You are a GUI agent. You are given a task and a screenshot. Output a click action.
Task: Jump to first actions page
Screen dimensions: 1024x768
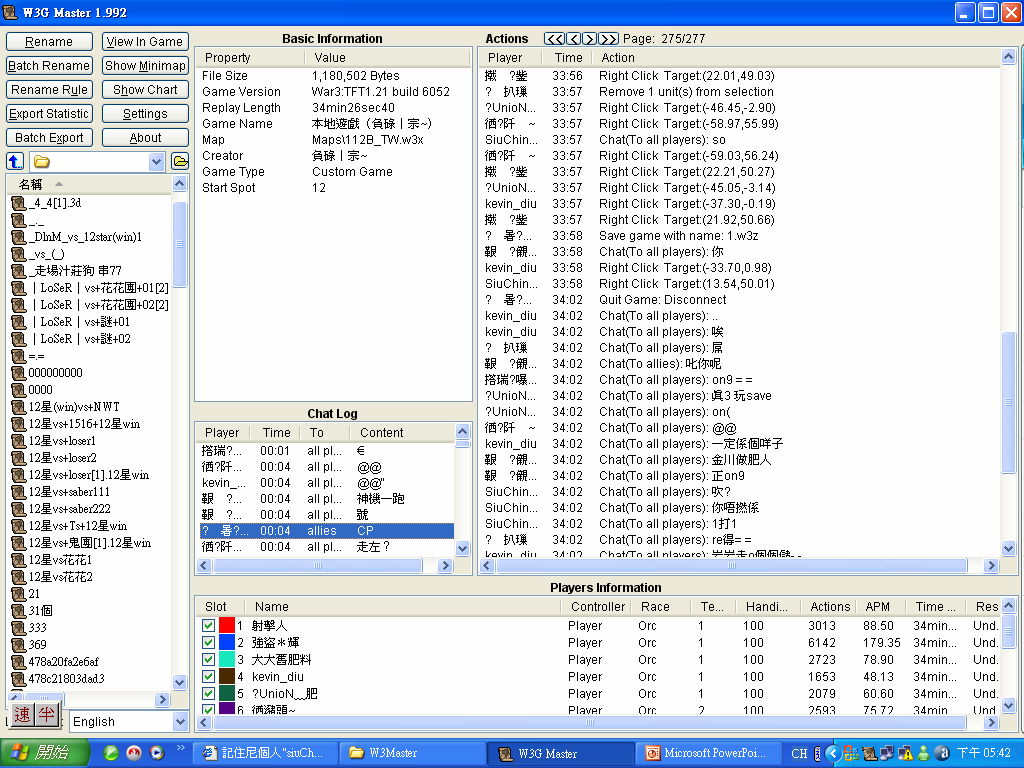click(x=554, y=39)
